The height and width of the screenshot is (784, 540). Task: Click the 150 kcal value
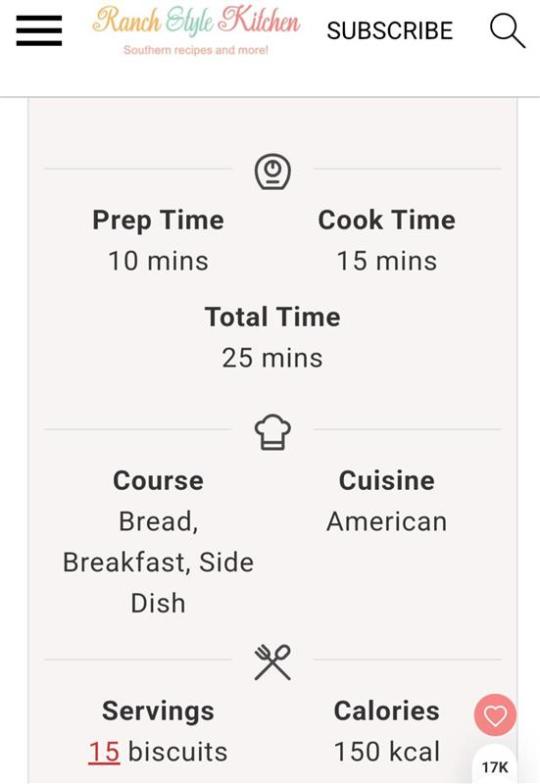pos(386,752)
